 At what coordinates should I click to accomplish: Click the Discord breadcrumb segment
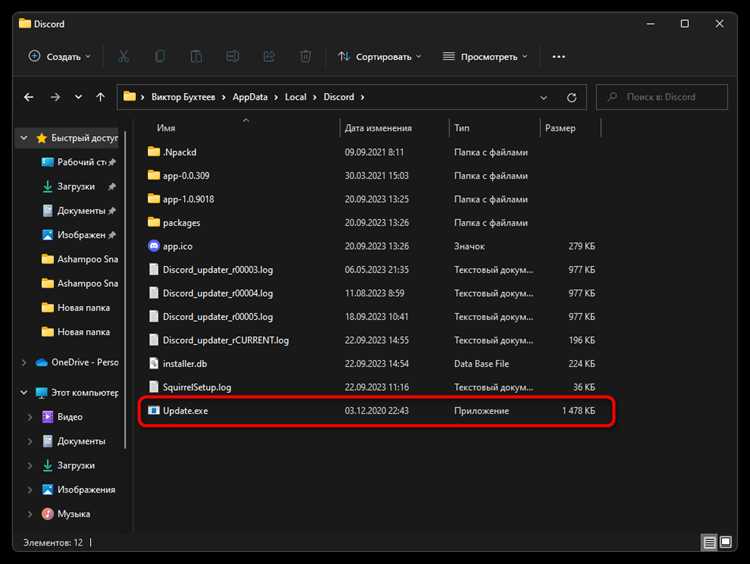(x=339, y=97)
